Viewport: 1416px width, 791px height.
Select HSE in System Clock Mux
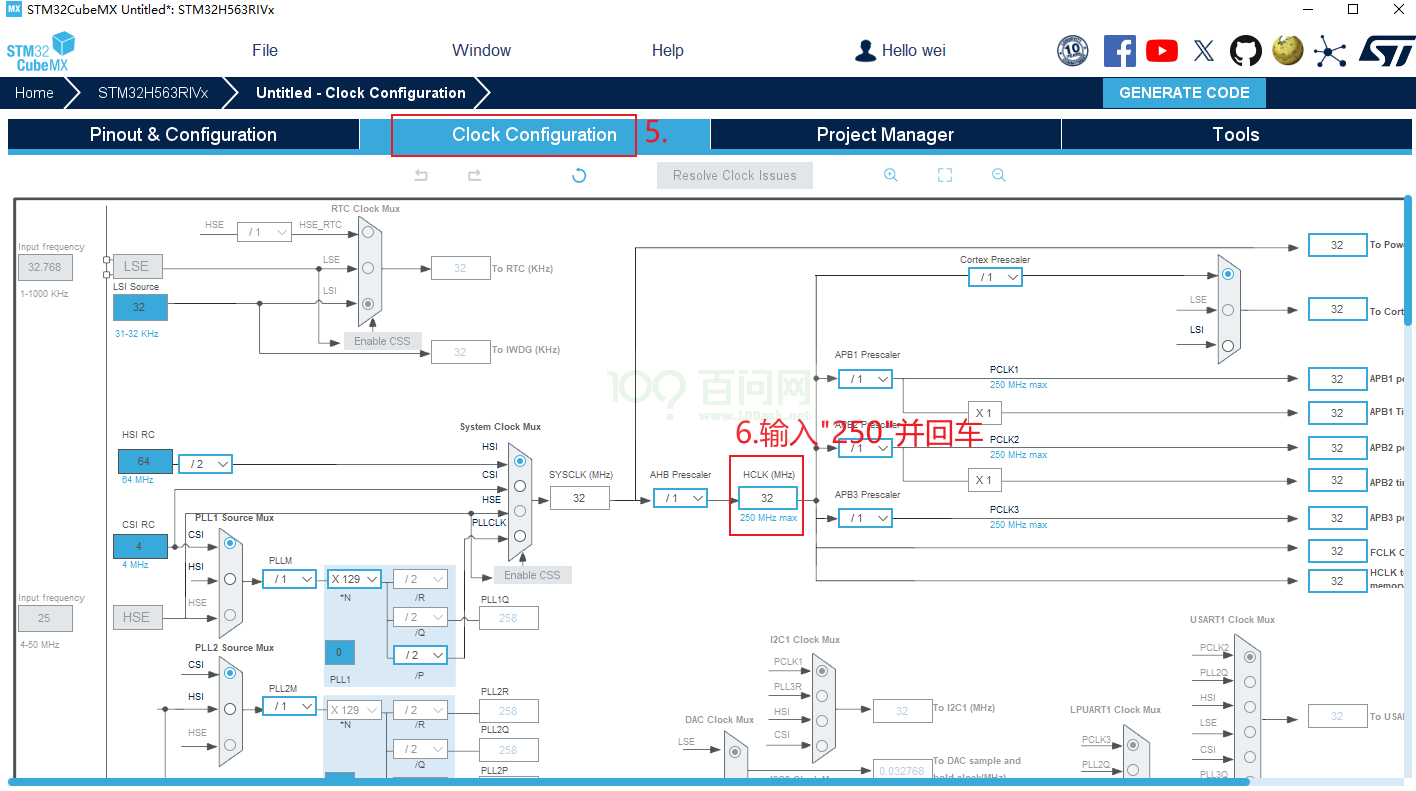tap(519, 511)
